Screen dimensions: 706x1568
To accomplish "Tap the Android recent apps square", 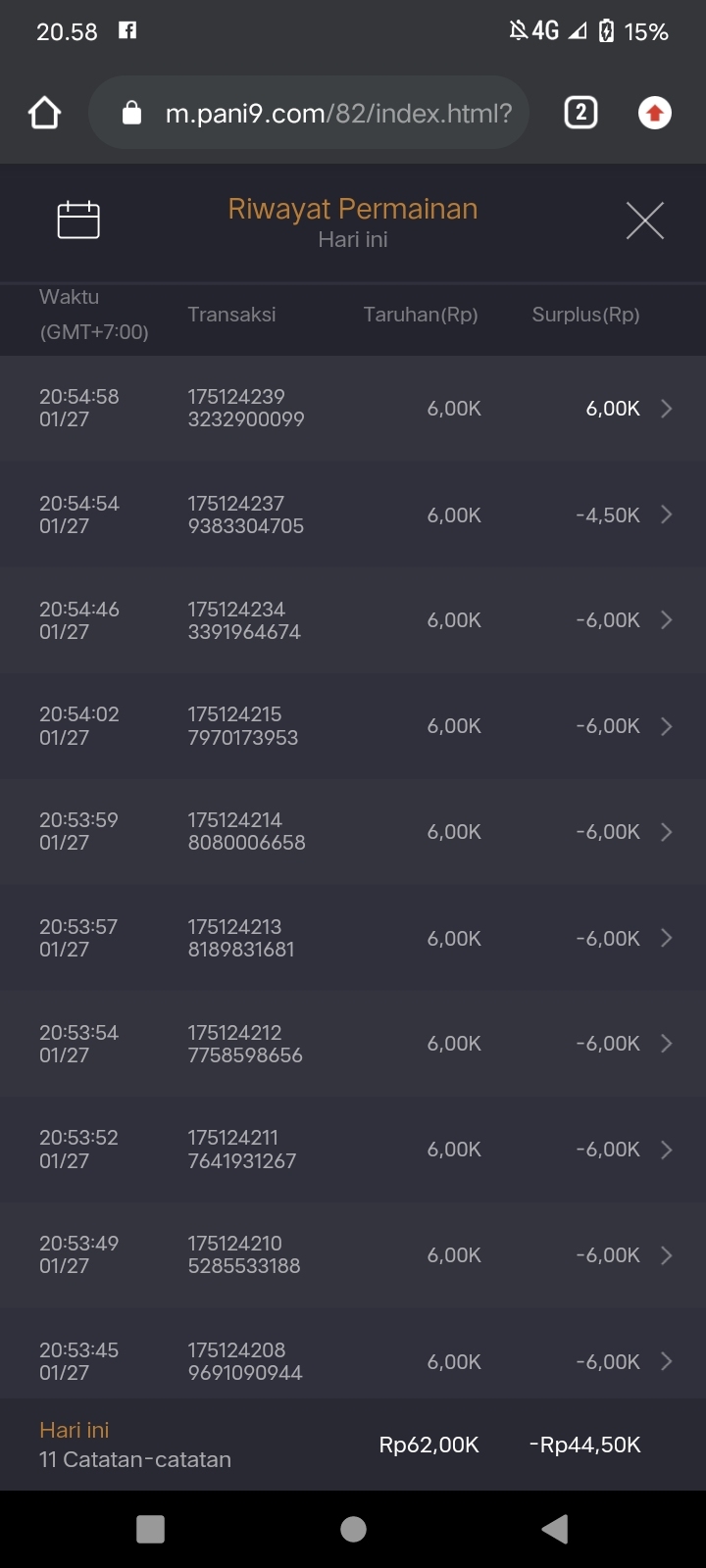I will click(x=150, y=1529).
